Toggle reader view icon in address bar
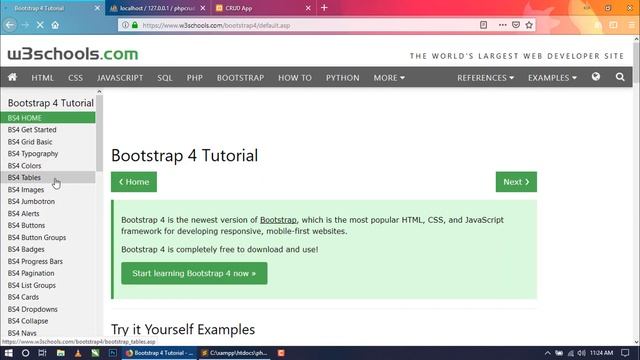The image size is (640, 360). tap(483, 25)
